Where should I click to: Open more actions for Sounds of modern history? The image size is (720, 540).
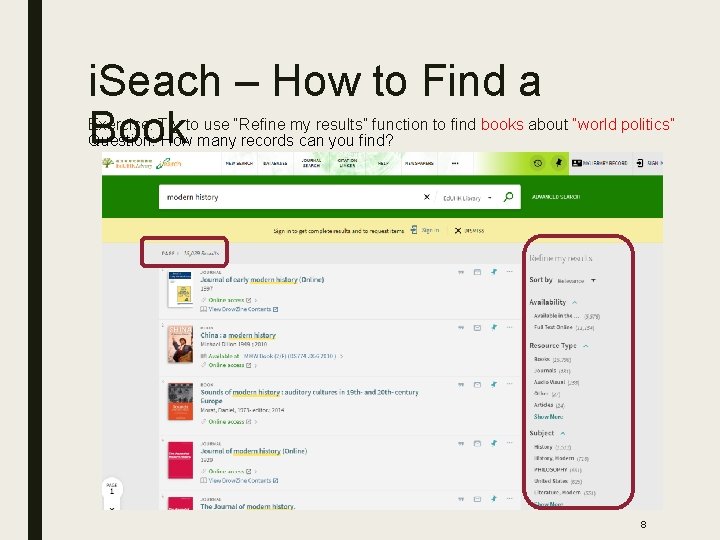tap(509, 384)
